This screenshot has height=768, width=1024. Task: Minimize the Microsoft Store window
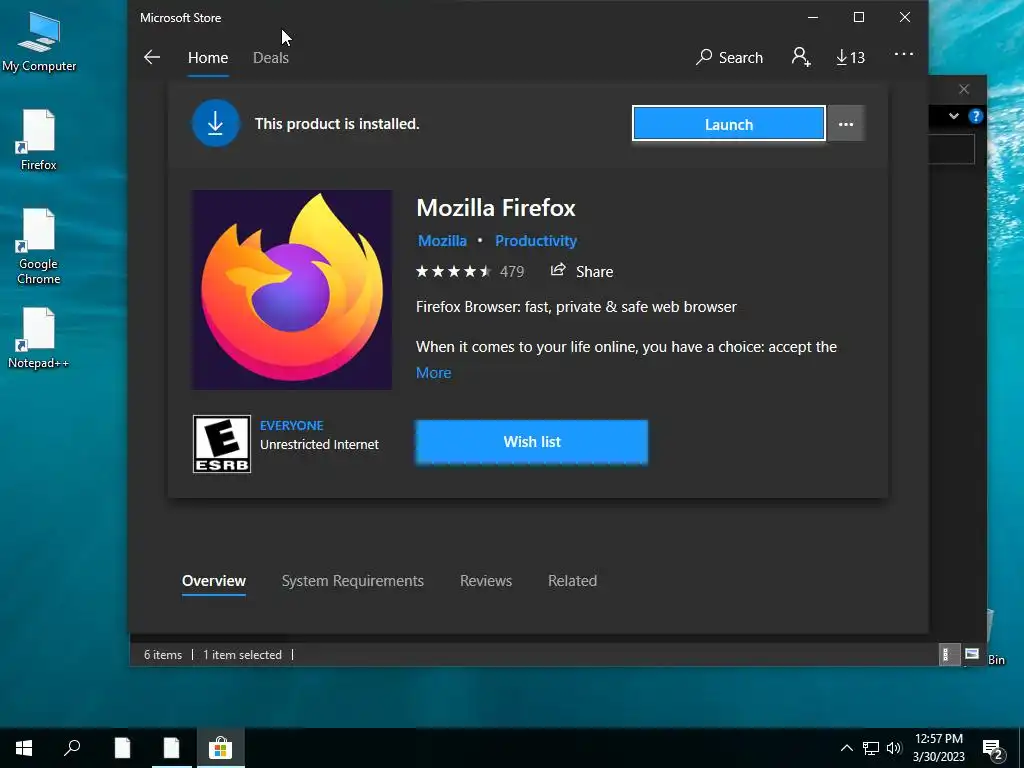813,18
